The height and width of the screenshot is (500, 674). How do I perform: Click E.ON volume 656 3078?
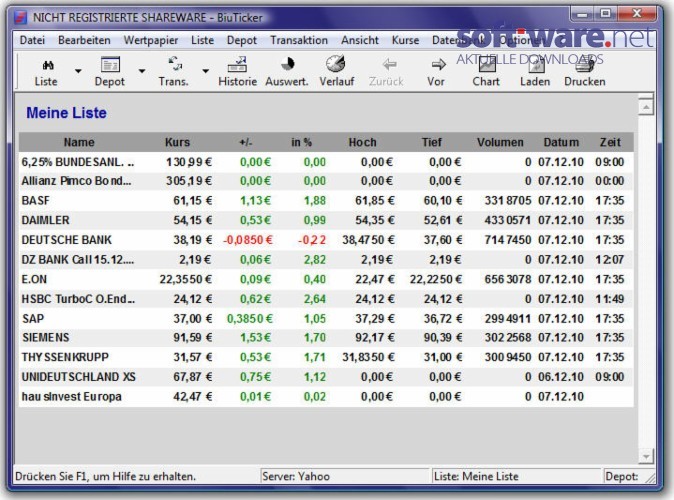(508, 279)
